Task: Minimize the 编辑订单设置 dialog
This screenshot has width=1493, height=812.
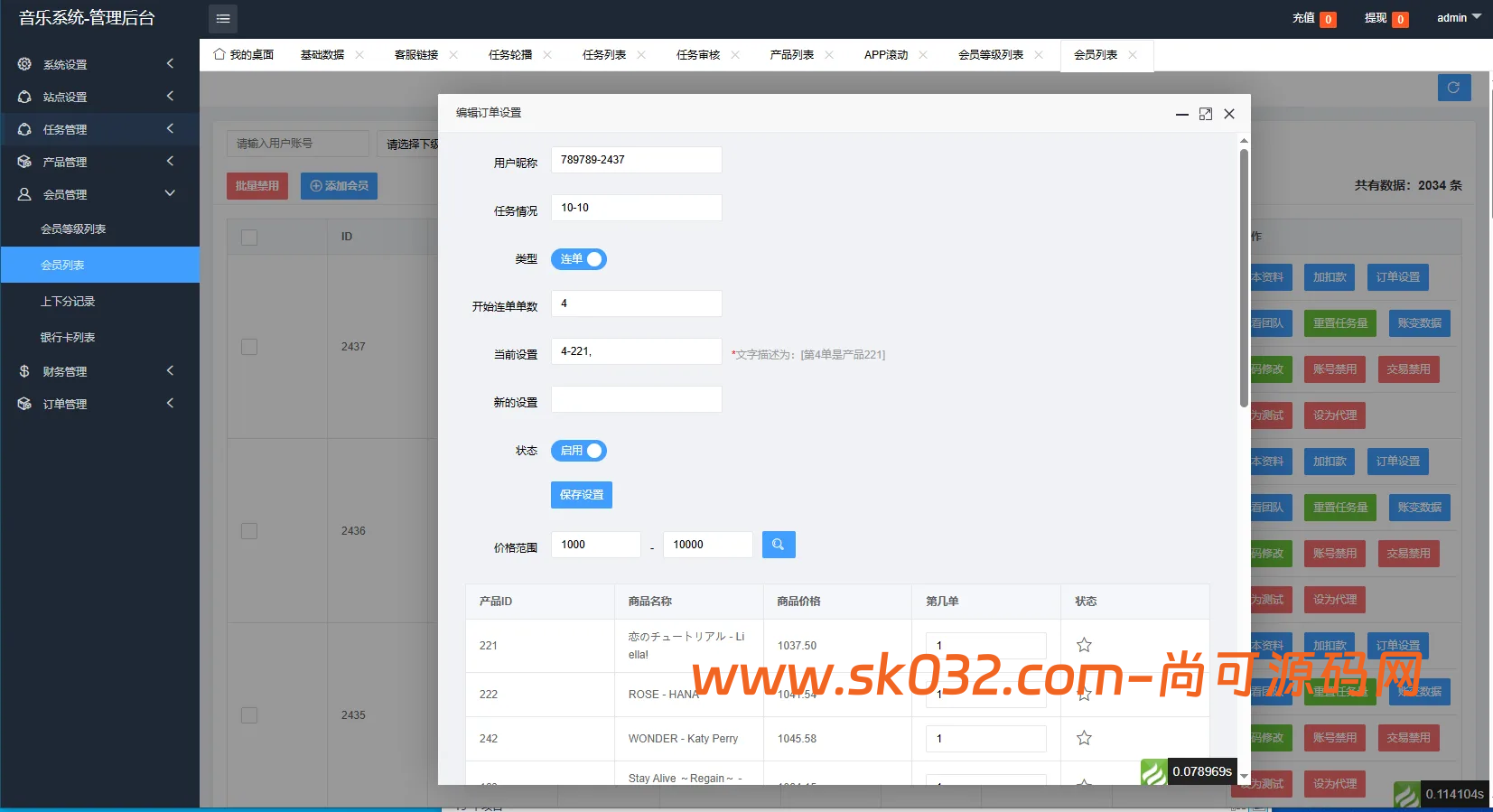Action: point(1181,114)
